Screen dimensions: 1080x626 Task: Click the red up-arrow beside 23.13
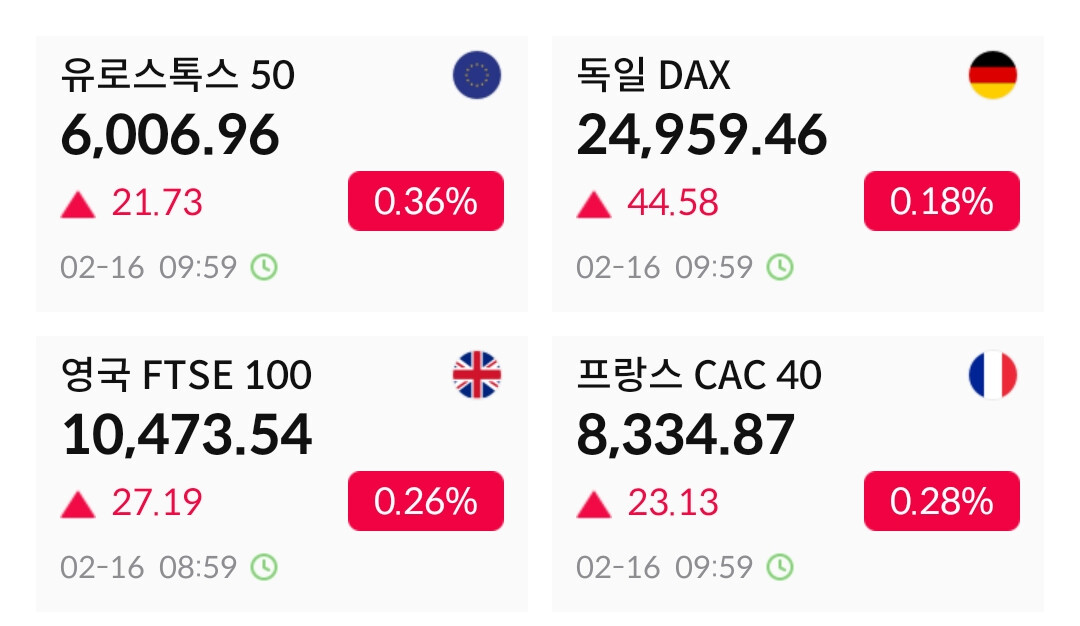pos(594,505)
